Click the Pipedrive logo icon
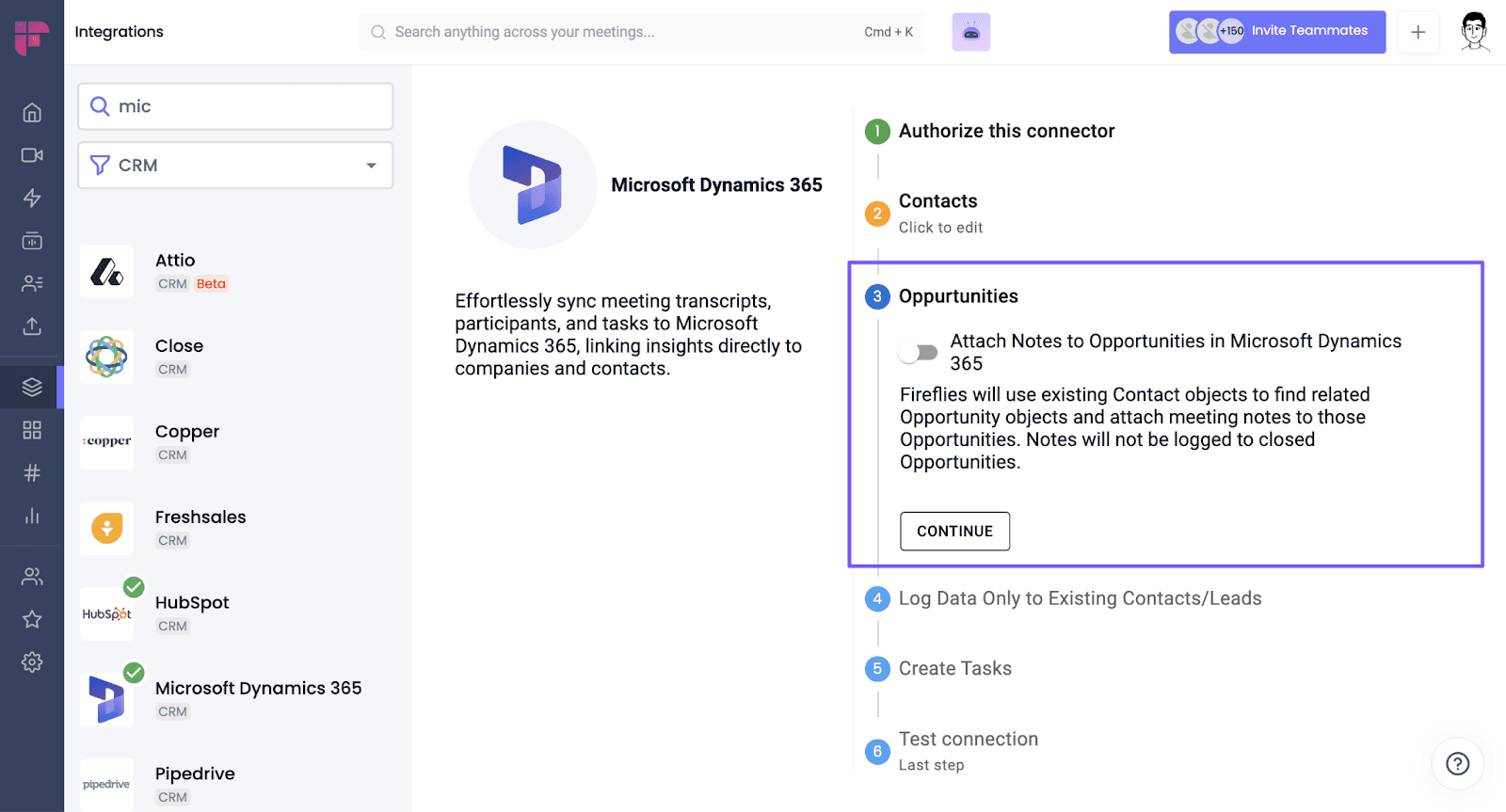1506x812 pixels. 107,785
